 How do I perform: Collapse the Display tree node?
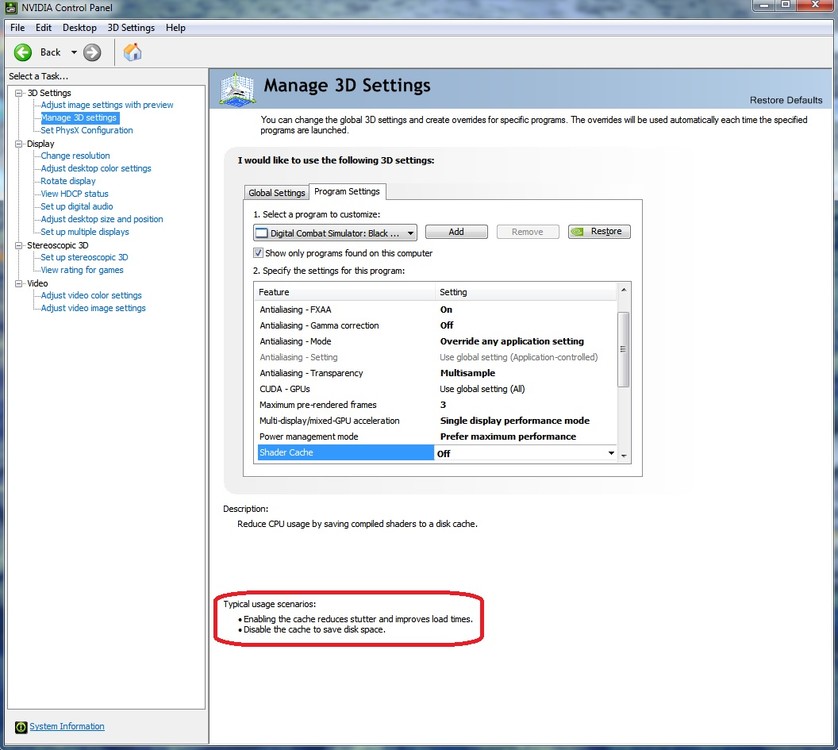pyautogui.click(x=19, y=144)
